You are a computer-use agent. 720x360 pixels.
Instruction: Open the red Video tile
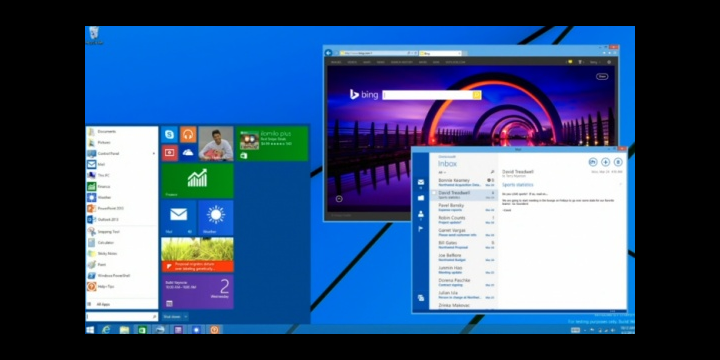tap(169, 153)
